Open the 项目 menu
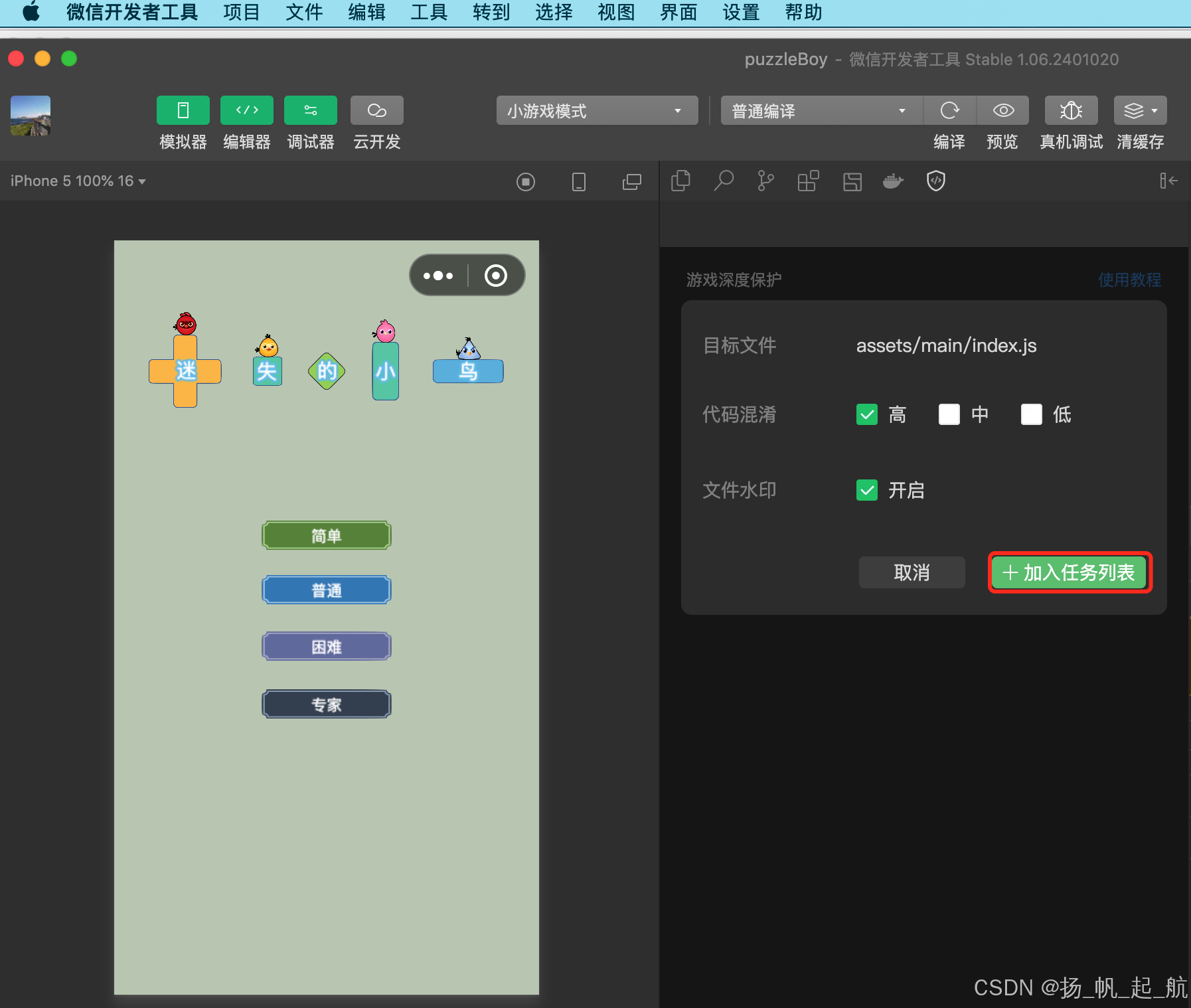1191x1008 pixels. tap(241, 12)
